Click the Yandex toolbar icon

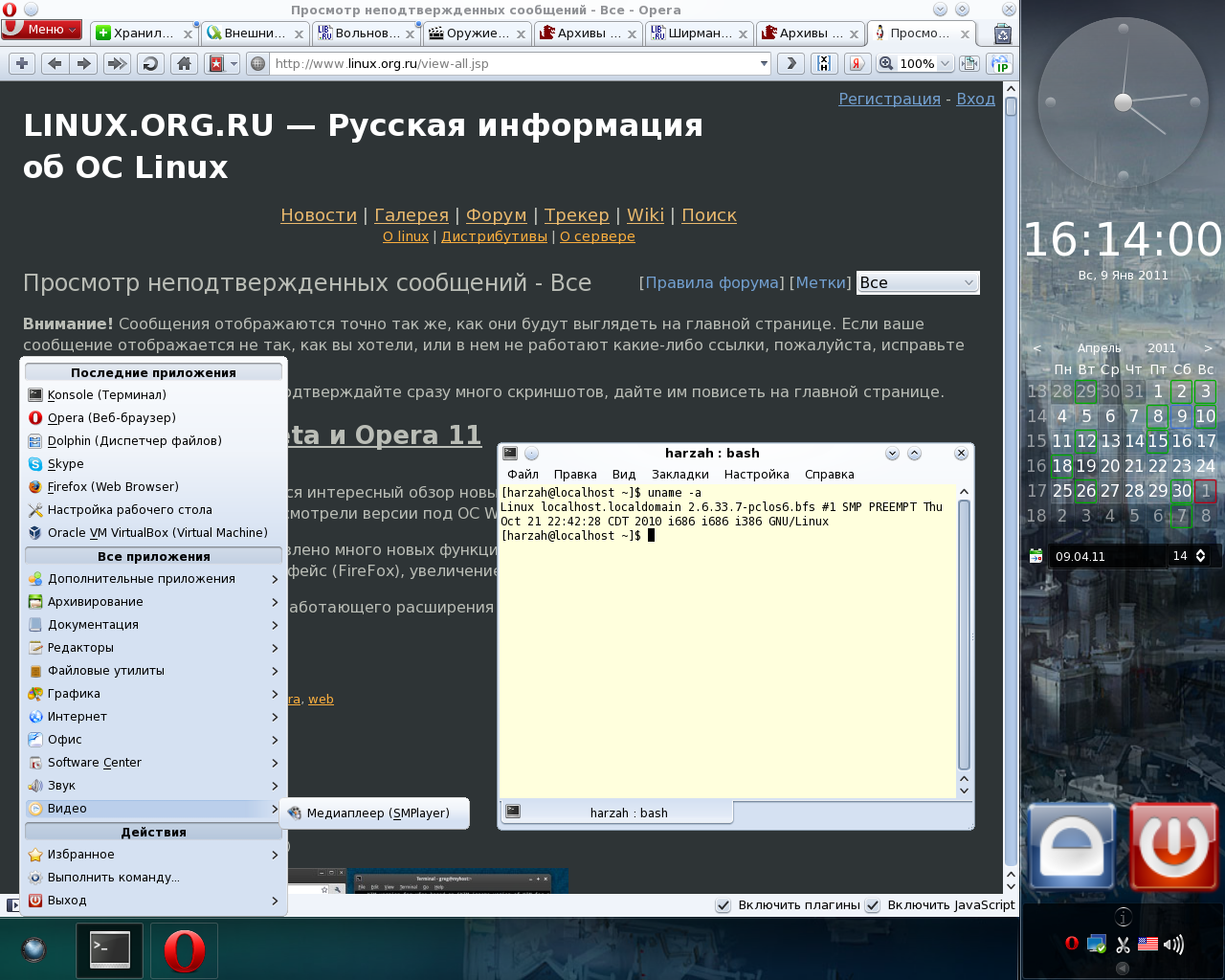[857, 63]
